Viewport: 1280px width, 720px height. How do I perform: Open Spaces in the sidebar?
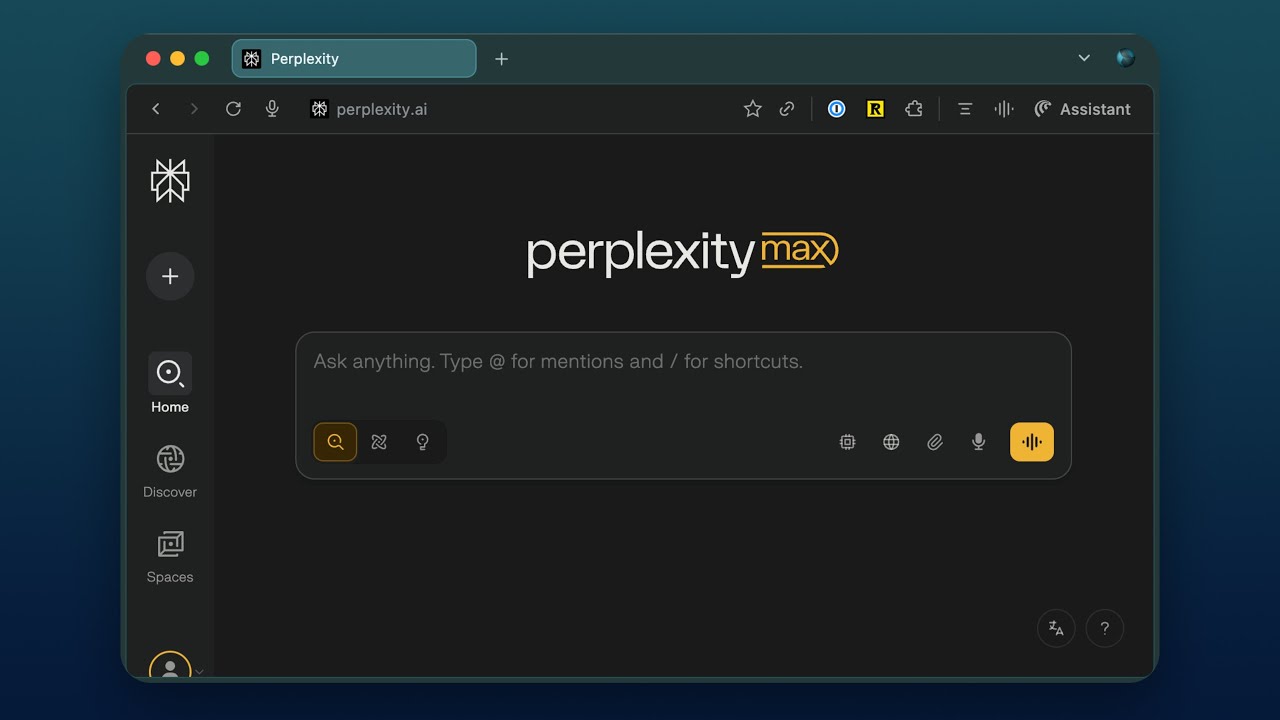170,556
